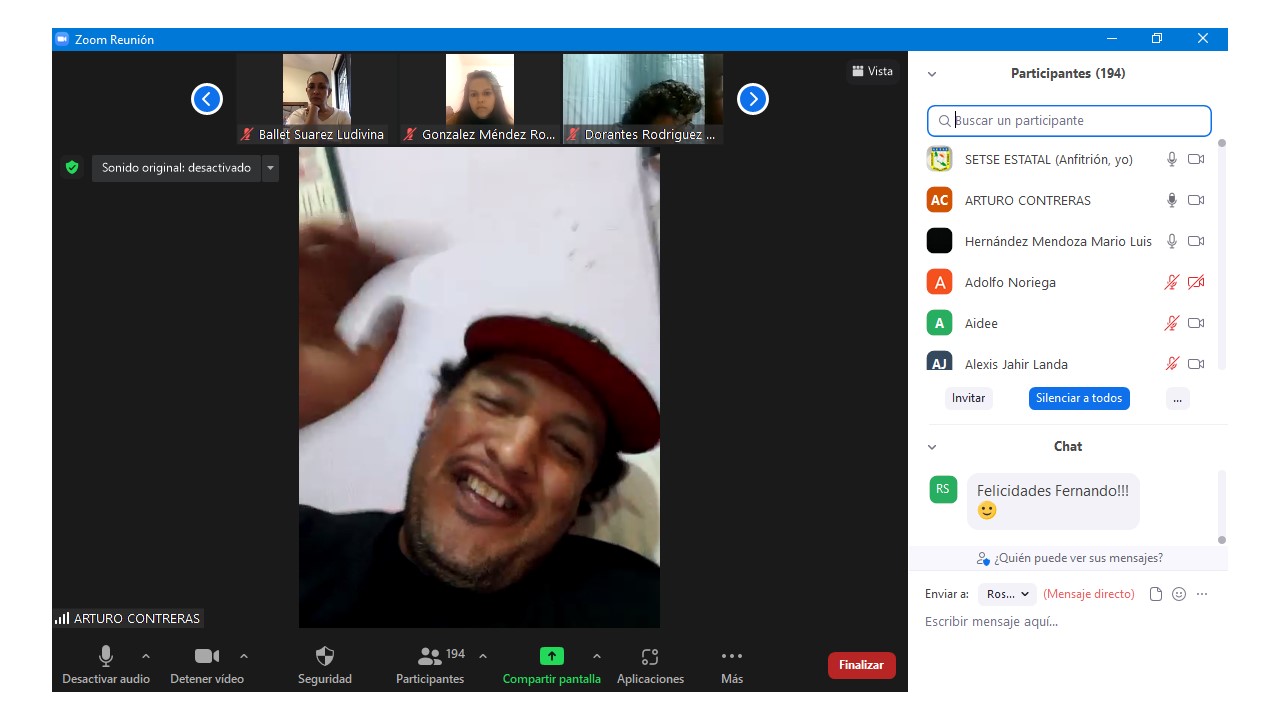Click the Participantes (194) panel title
Image resolution: width=1280 pixels, height=720 pixels.
[x=1068, y=73]
